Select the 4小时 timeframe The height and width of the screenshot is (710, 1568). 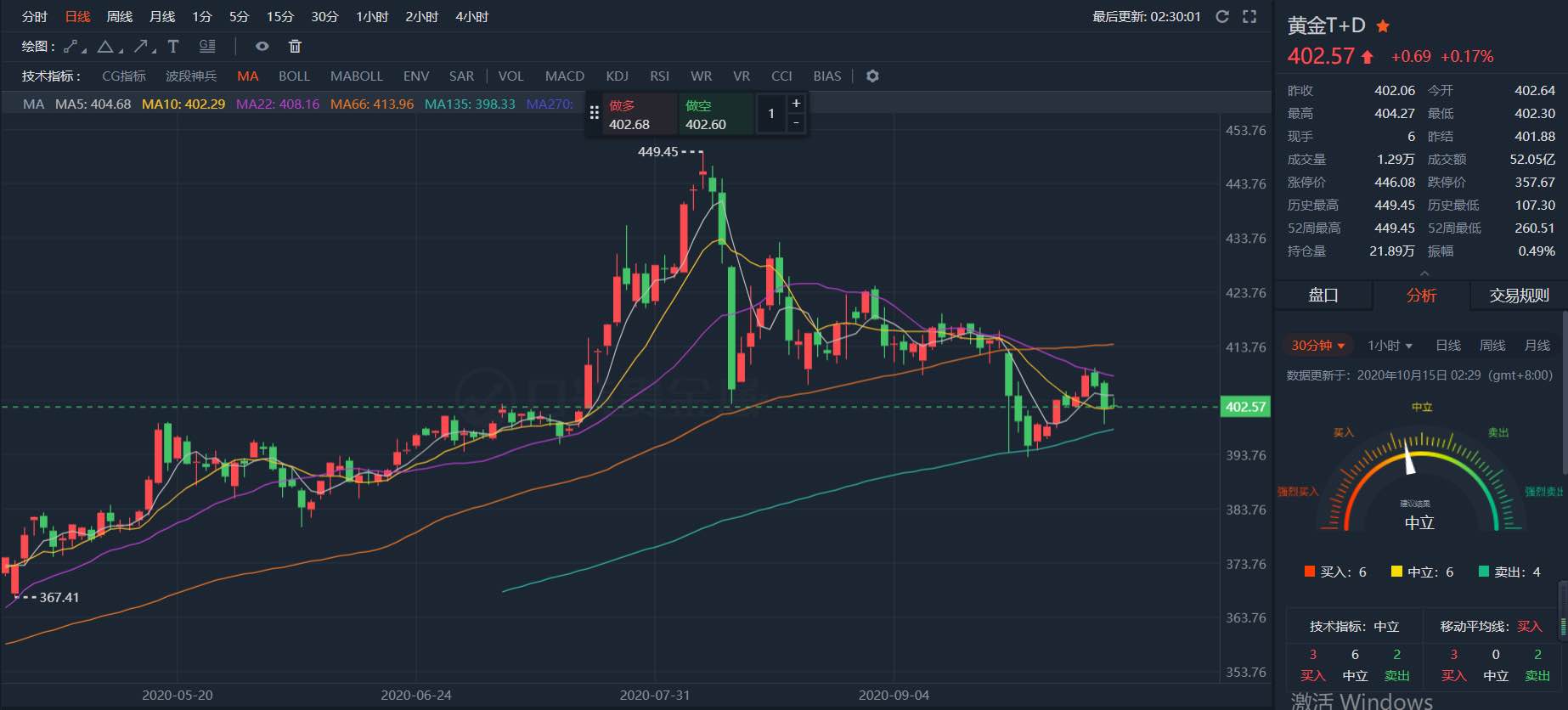tap(471, 17)
